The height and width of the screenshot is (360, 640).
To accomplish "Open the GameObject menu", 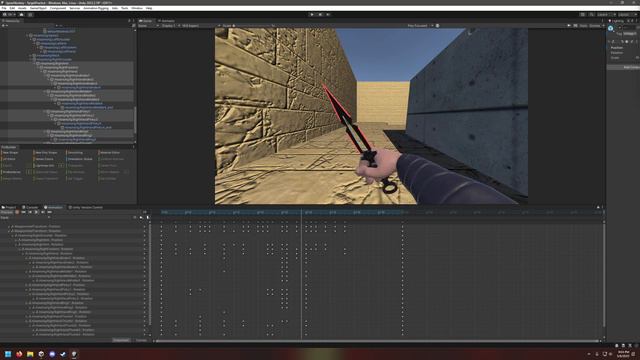I will pos(38,8).
